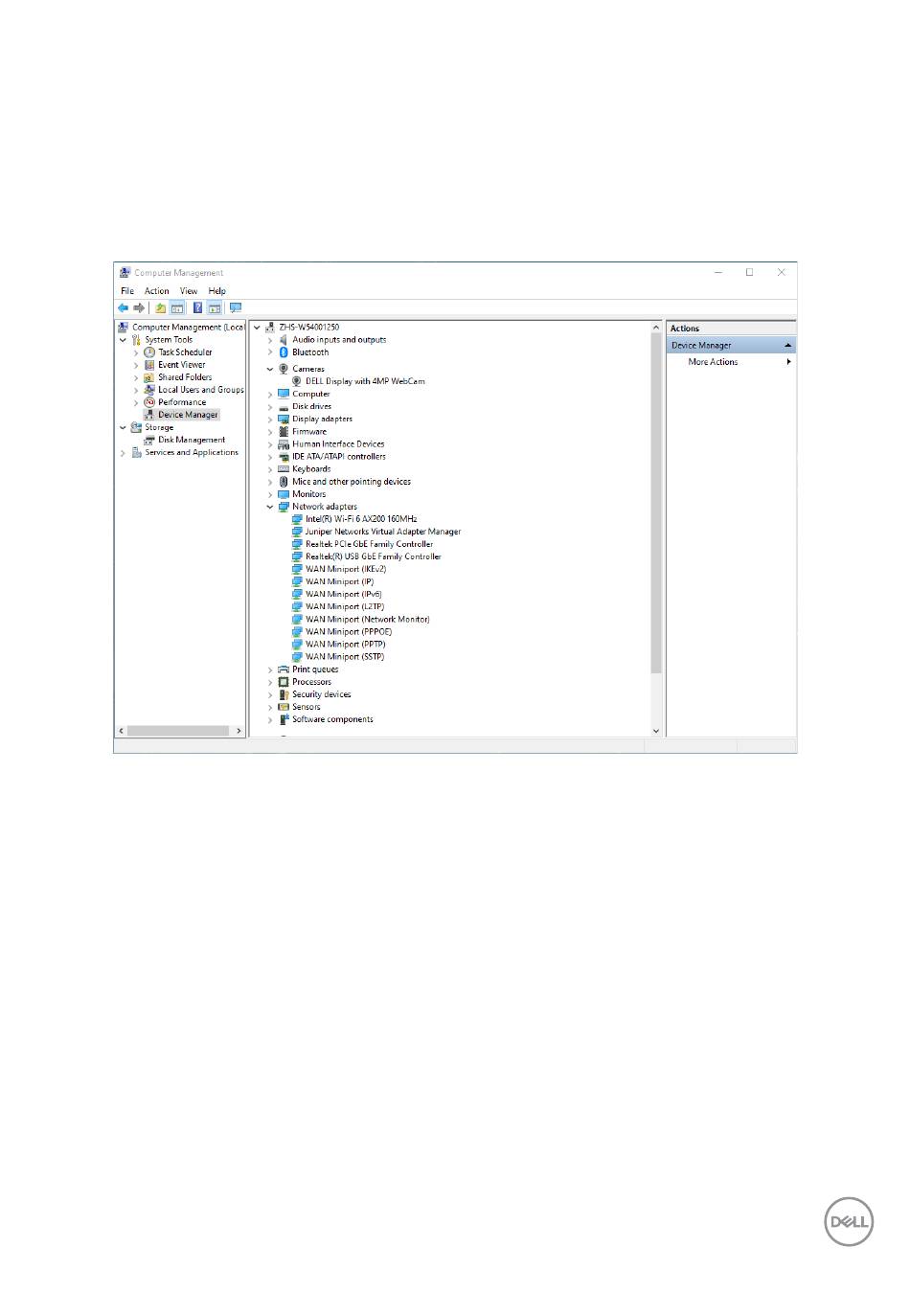910x1316 pixels.
Task: Click the Back arrow toolbar icon
Action: tap(123, 308)
